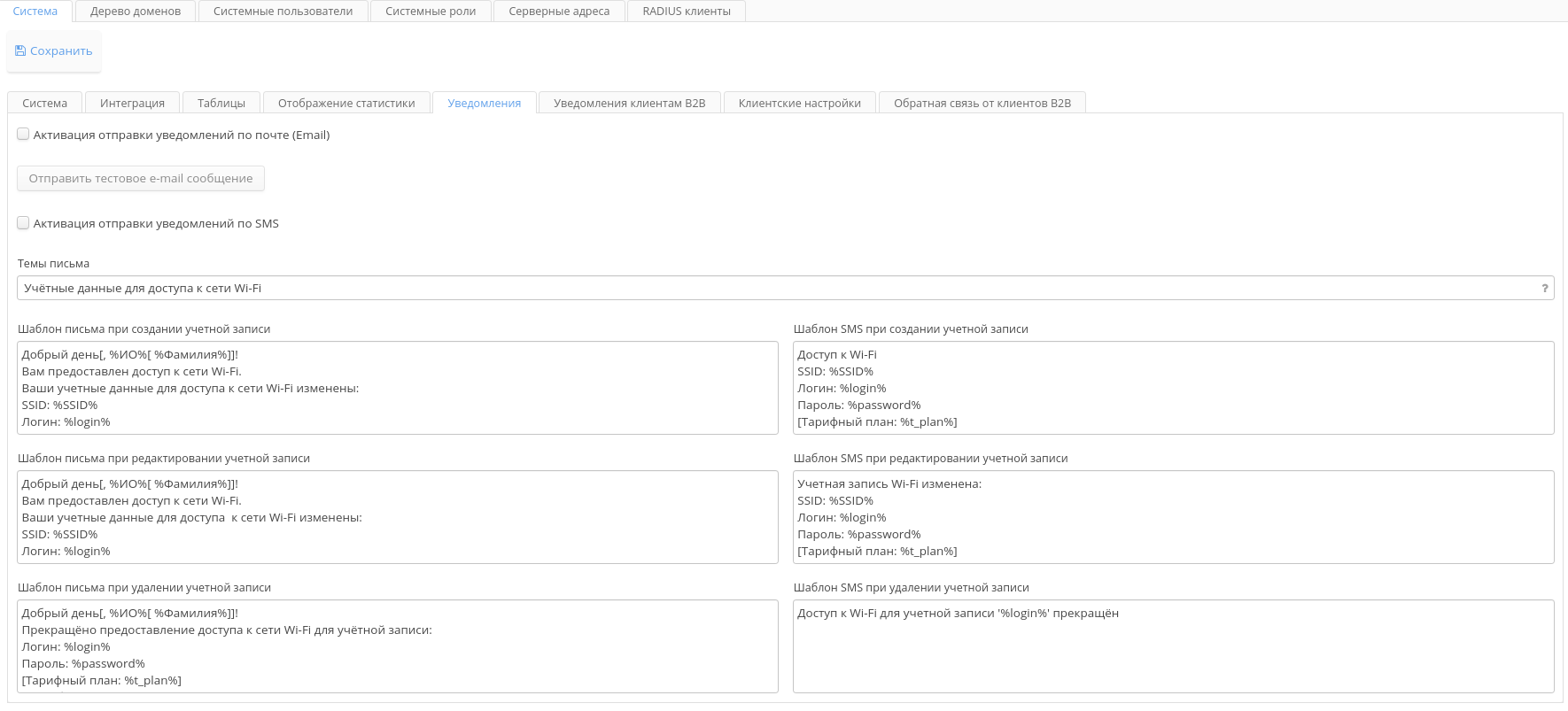Enable Email notification sending checkbox
The image size is (1568, 711).
[x=24, y=135]
